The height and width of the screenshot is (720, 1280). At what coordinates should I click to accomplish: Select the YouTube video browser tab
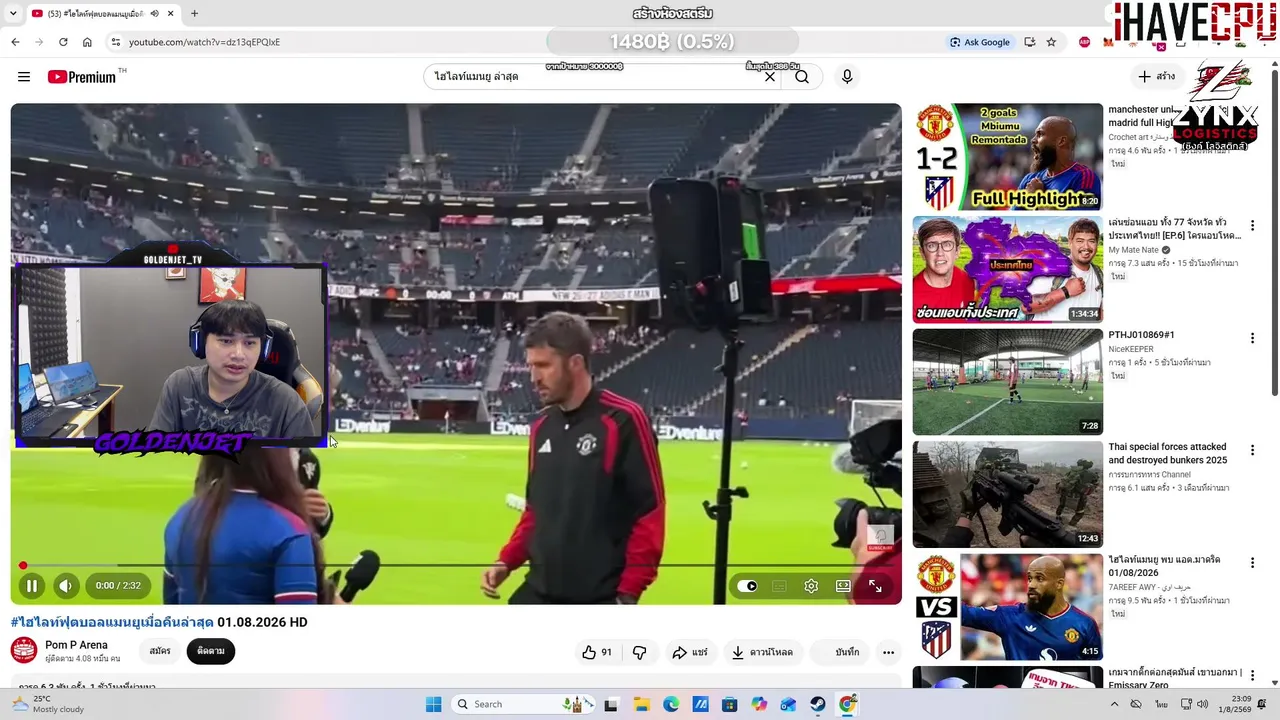click(x=105, y=14)
